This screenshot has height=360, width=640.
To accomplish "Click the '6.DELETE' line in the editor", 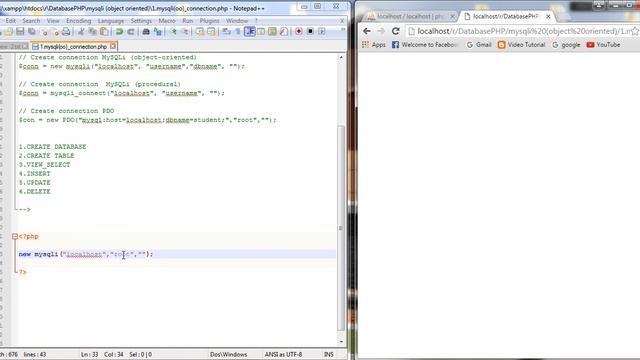I will click(35, 191).
